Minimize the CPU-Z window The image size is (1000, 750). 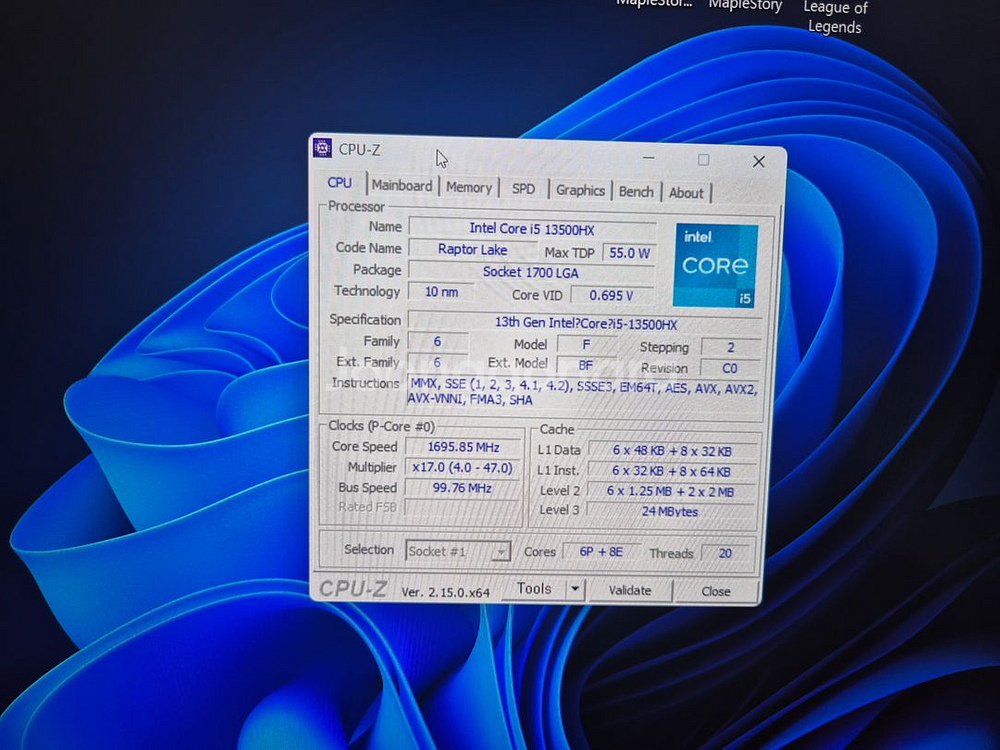(x=649, y=158)
